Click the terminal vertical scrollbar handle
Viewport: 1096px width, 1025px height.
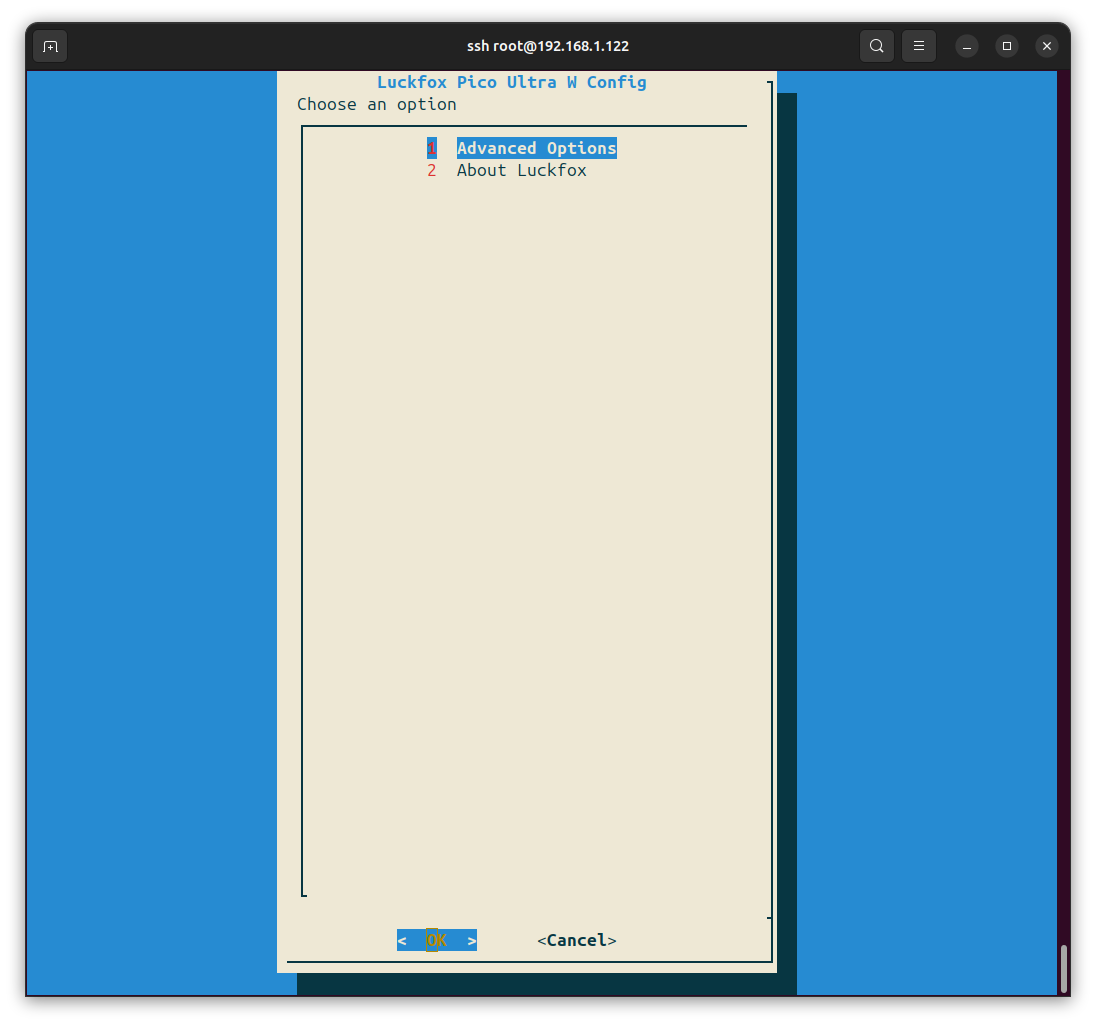point(1064,968)
